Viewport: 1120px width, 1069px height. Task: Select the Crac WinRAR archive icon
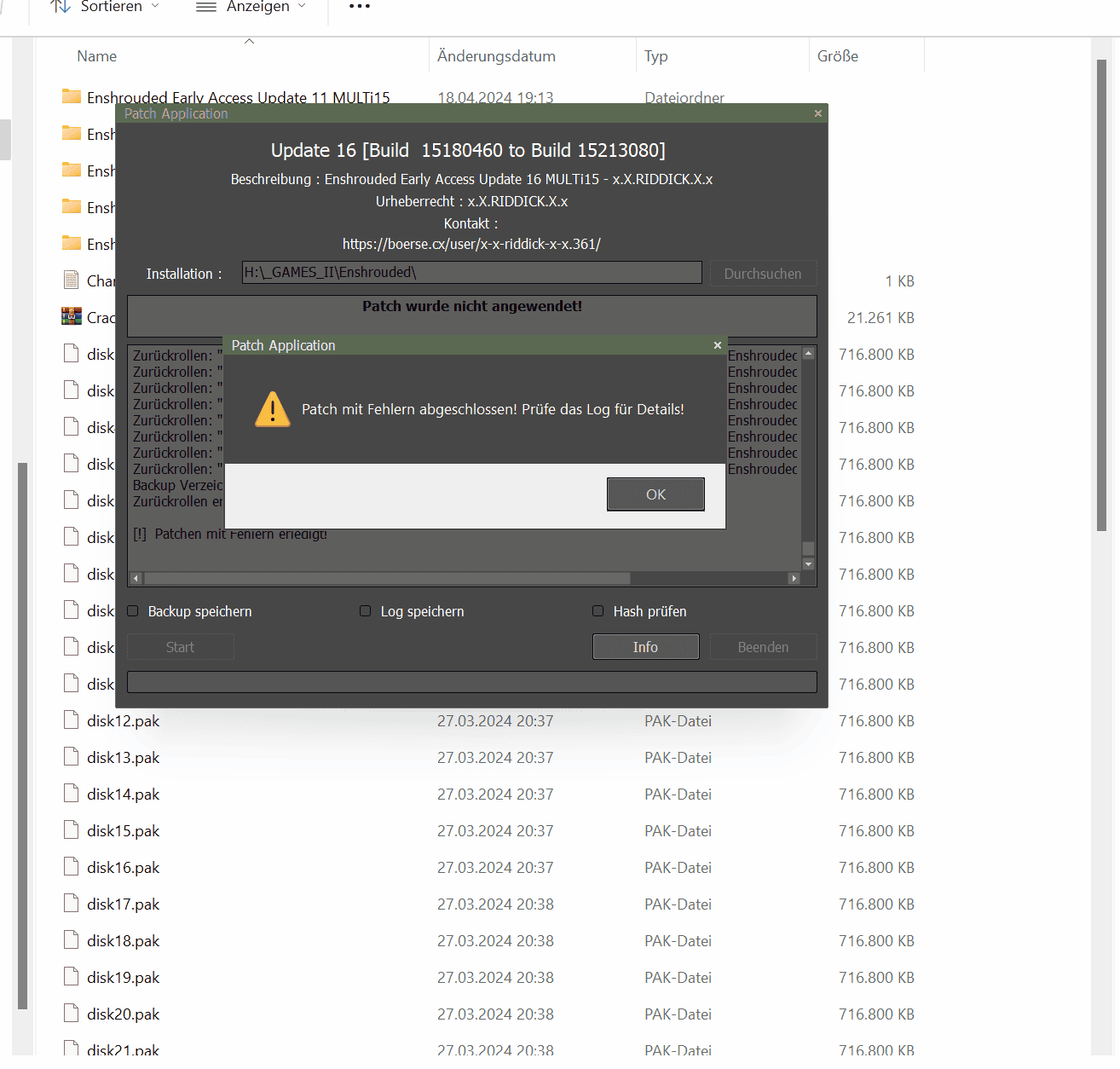72,317
